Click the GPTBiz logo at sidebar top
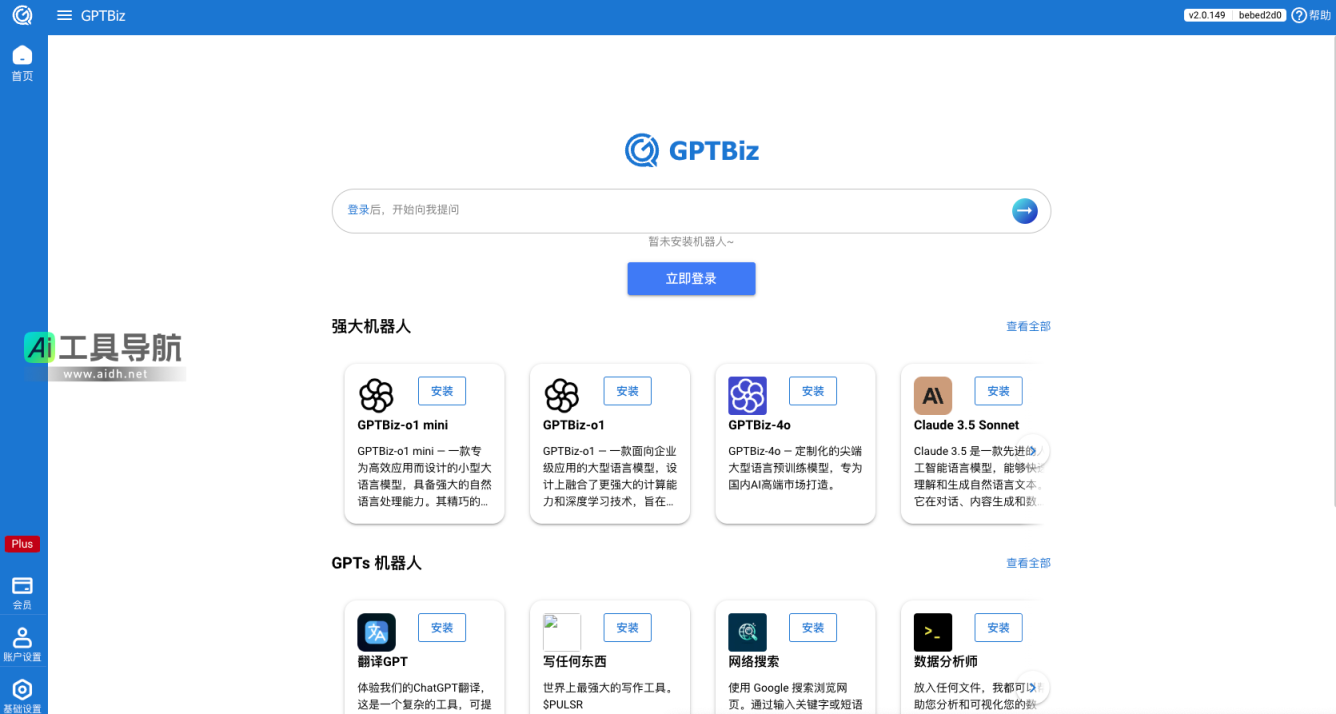Image resolution: width=1336 pixels, height=714 pixels. (22, 16)
